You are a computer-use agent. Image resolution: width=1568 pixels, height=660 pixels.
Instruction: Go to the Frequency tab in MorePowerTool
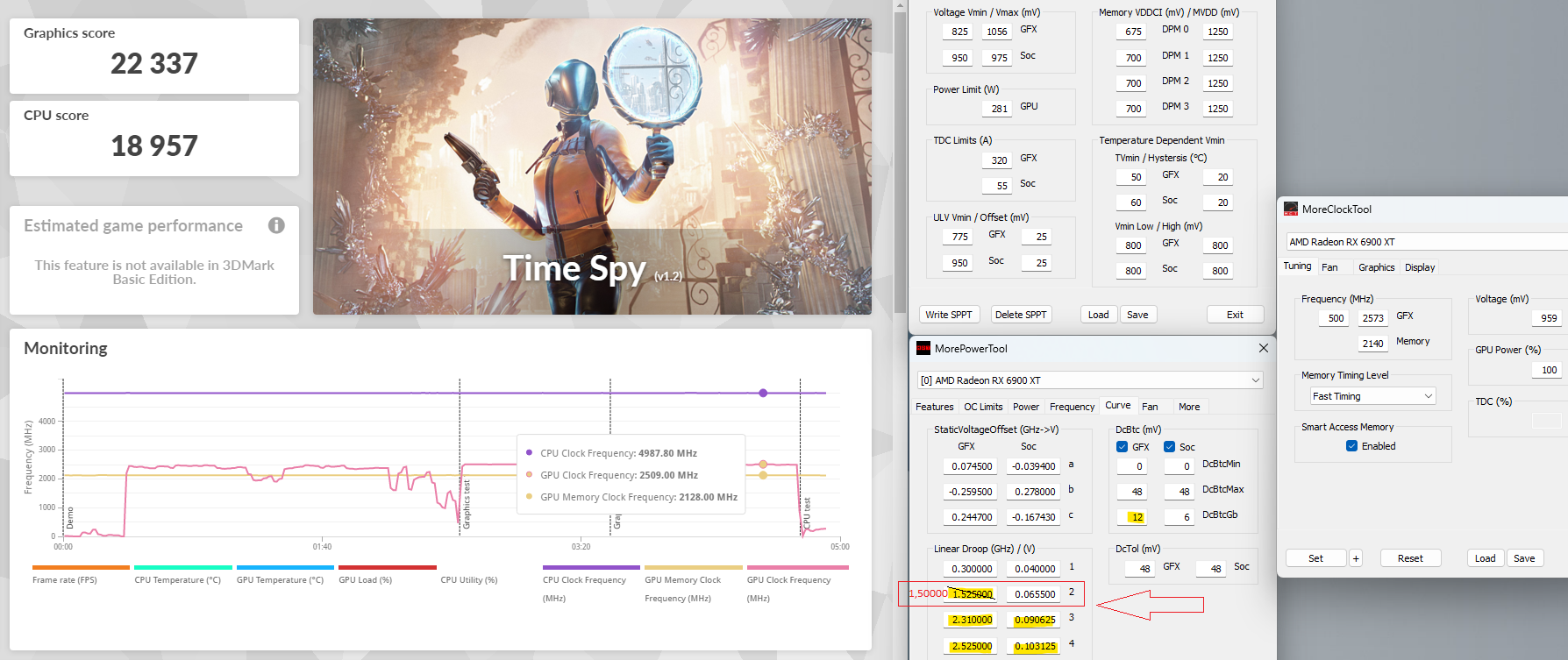[1072, 407]
